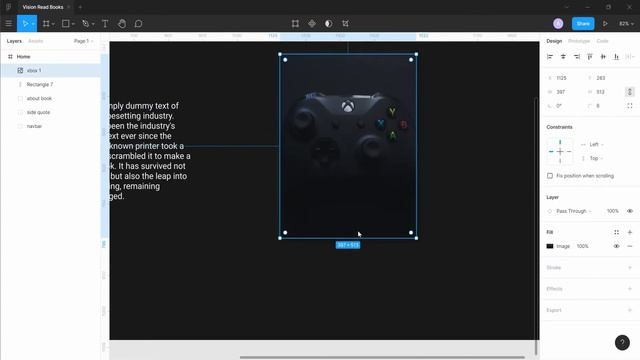640x360 pixels.
Task: Switch to Assets tab
Action: pos(36,41)
